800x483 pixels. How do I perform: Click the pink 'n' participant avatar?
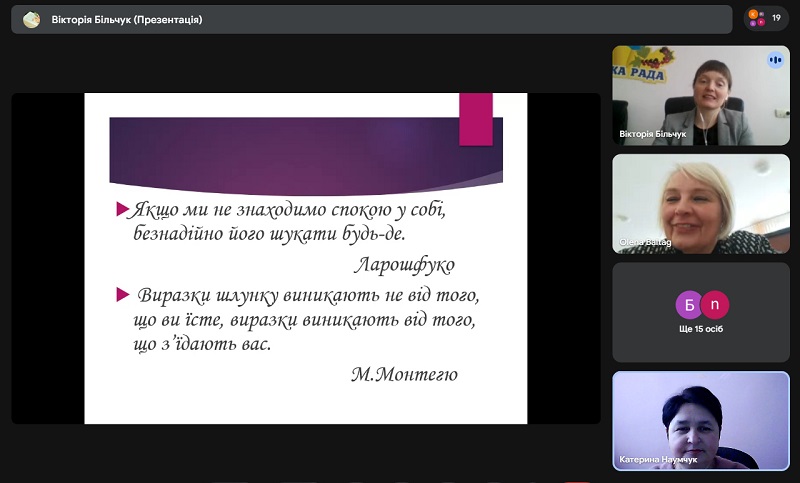[x=715, y=304]
